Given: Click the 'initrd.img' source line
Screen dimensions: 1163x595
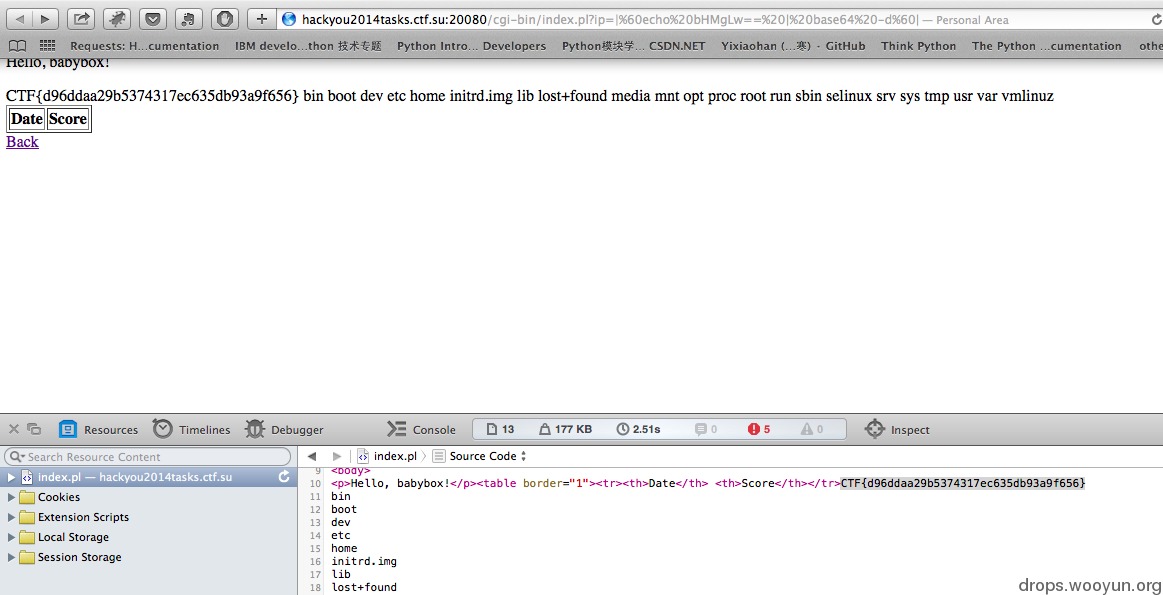Looking at the screenshot, I should coord(364,562).
